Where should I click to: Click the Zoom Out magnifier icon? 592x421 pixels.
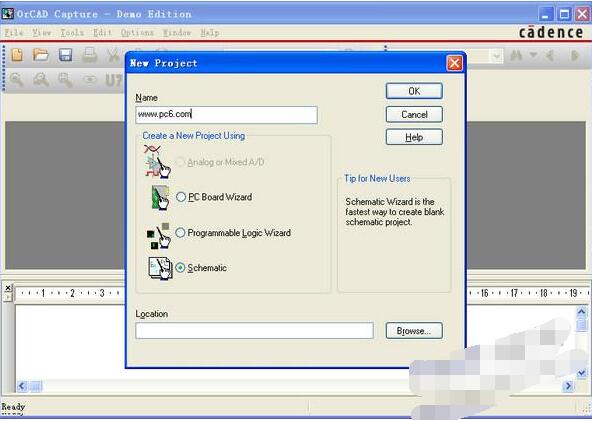(41, 79)
